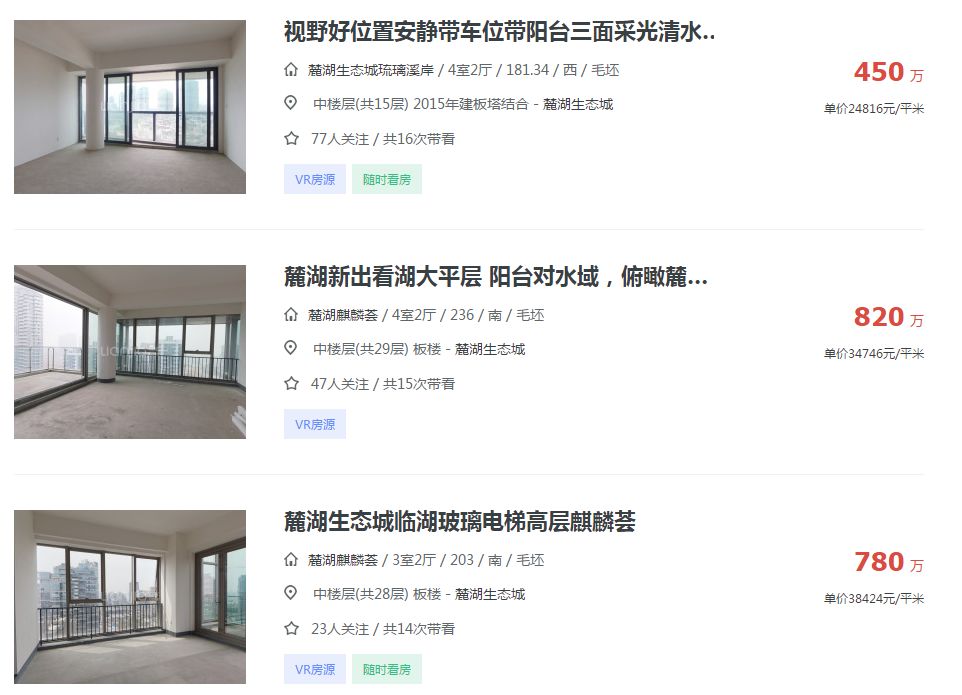
Task: Click location pin icon beside 共29层 text
Action: pos(291,348)
